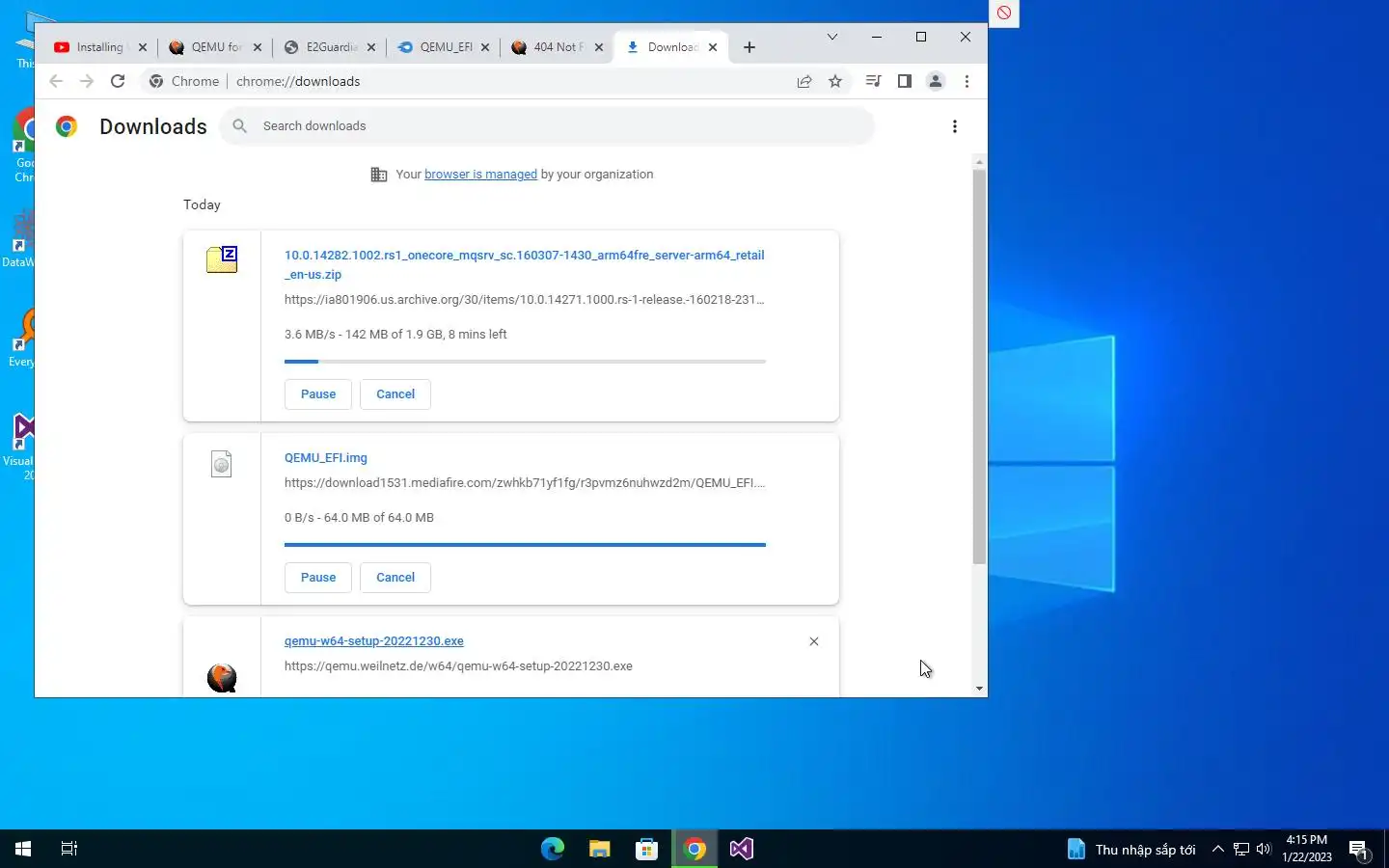Close the Downloads tab
The width and height of the screenshot is (1389, 868).
[x=713, y=47]
